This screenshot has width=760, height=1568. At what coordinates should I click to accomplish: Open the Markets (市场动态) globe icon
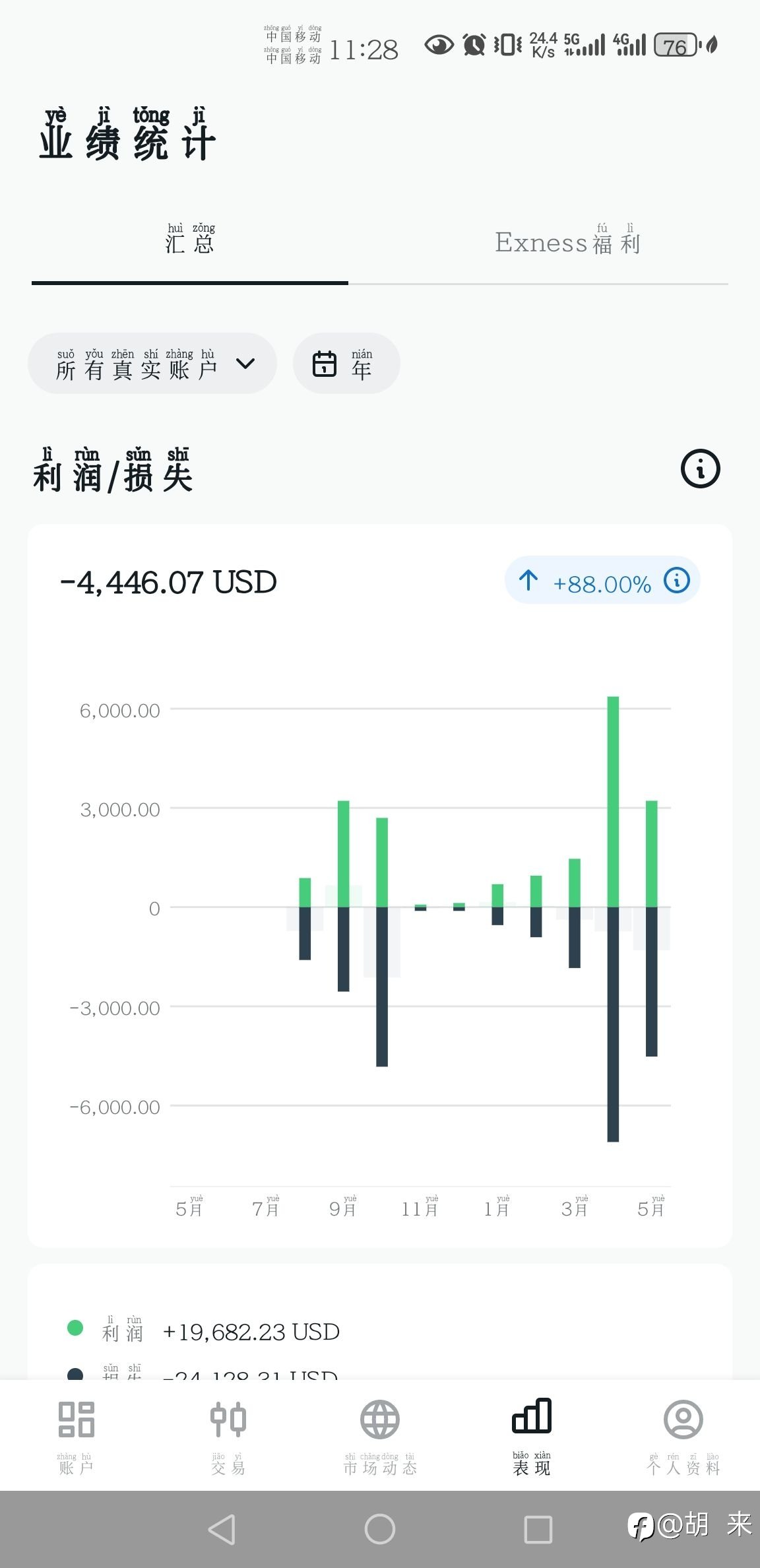(380, 1420)
